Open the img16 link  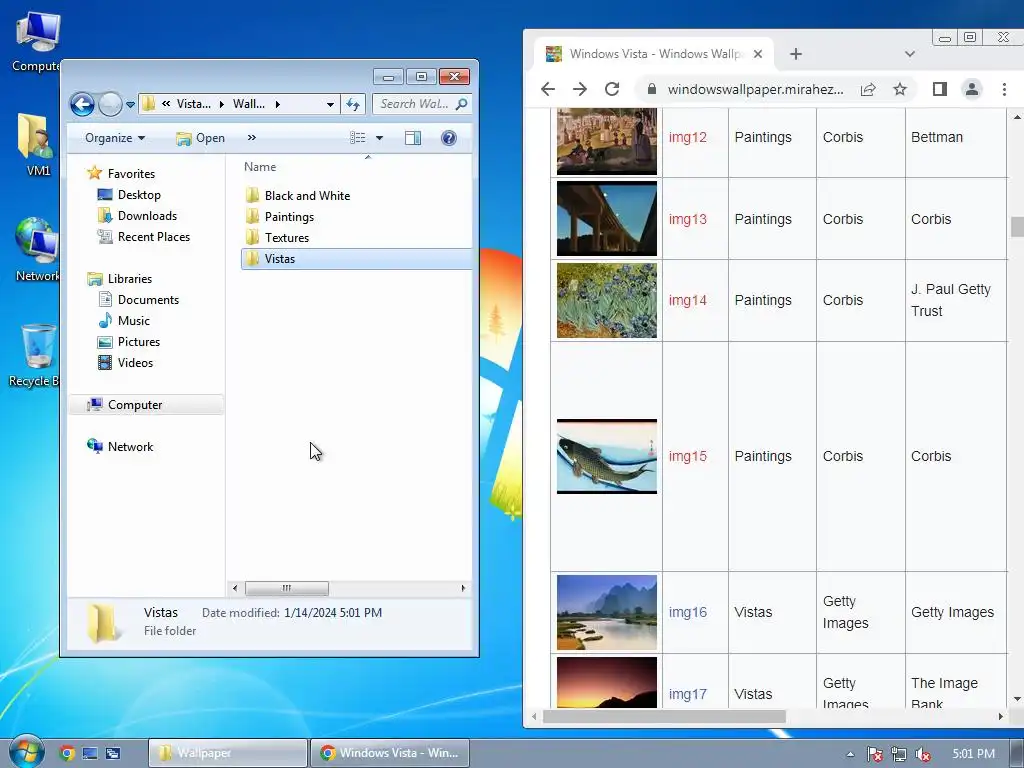tap(688, 613)
